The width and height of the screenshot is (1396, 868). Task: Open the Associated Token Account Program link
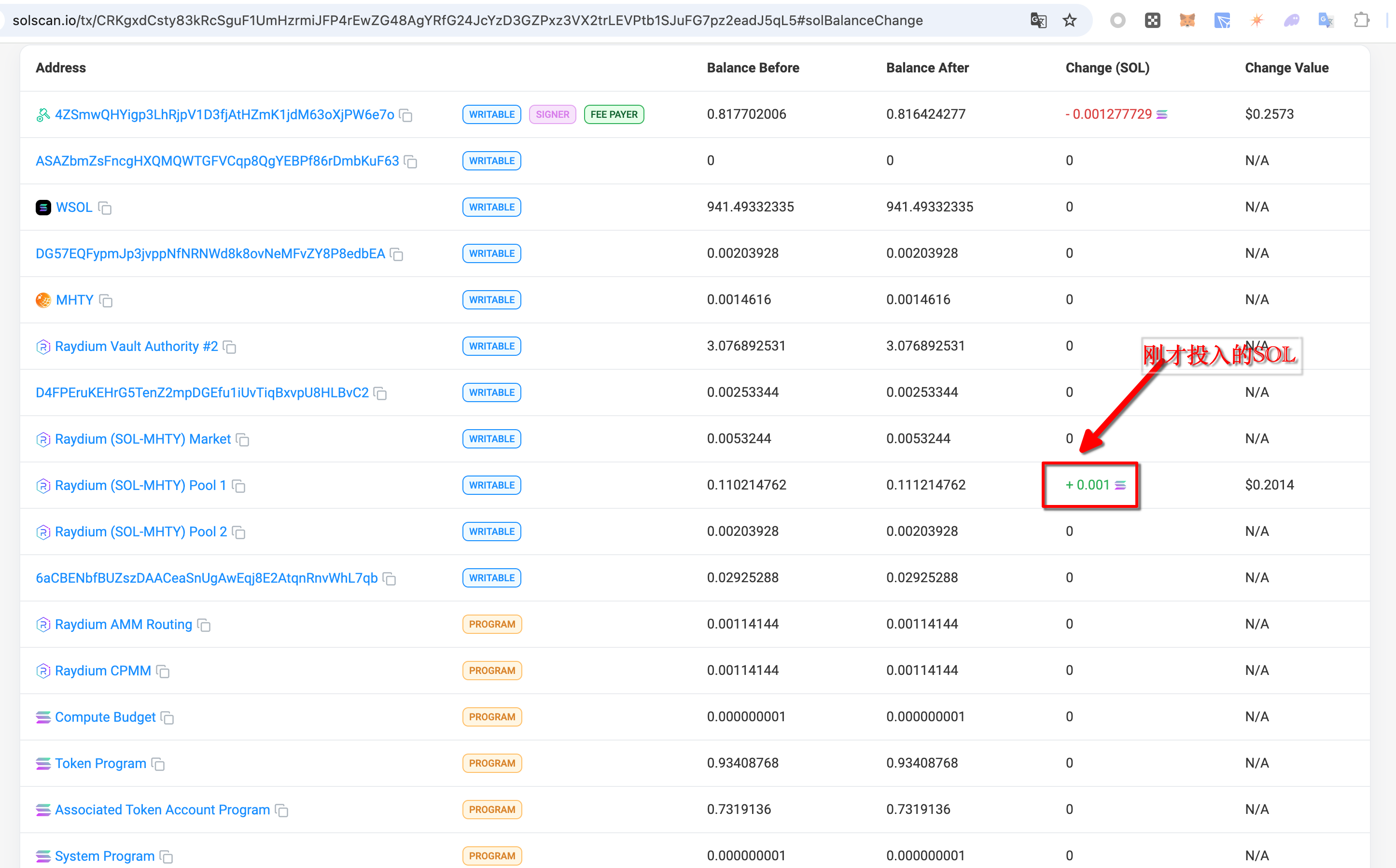[x=162, y=810]
